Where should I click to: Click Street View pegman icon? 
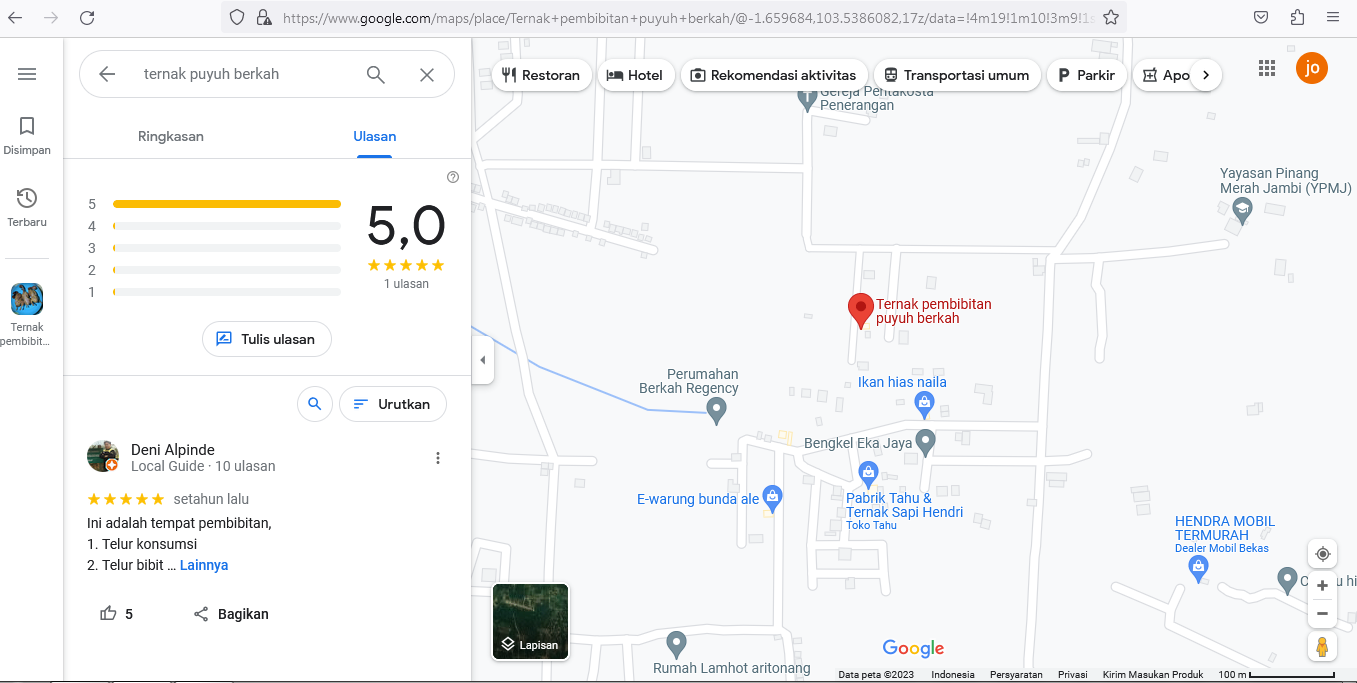[x=1322, y=647]
